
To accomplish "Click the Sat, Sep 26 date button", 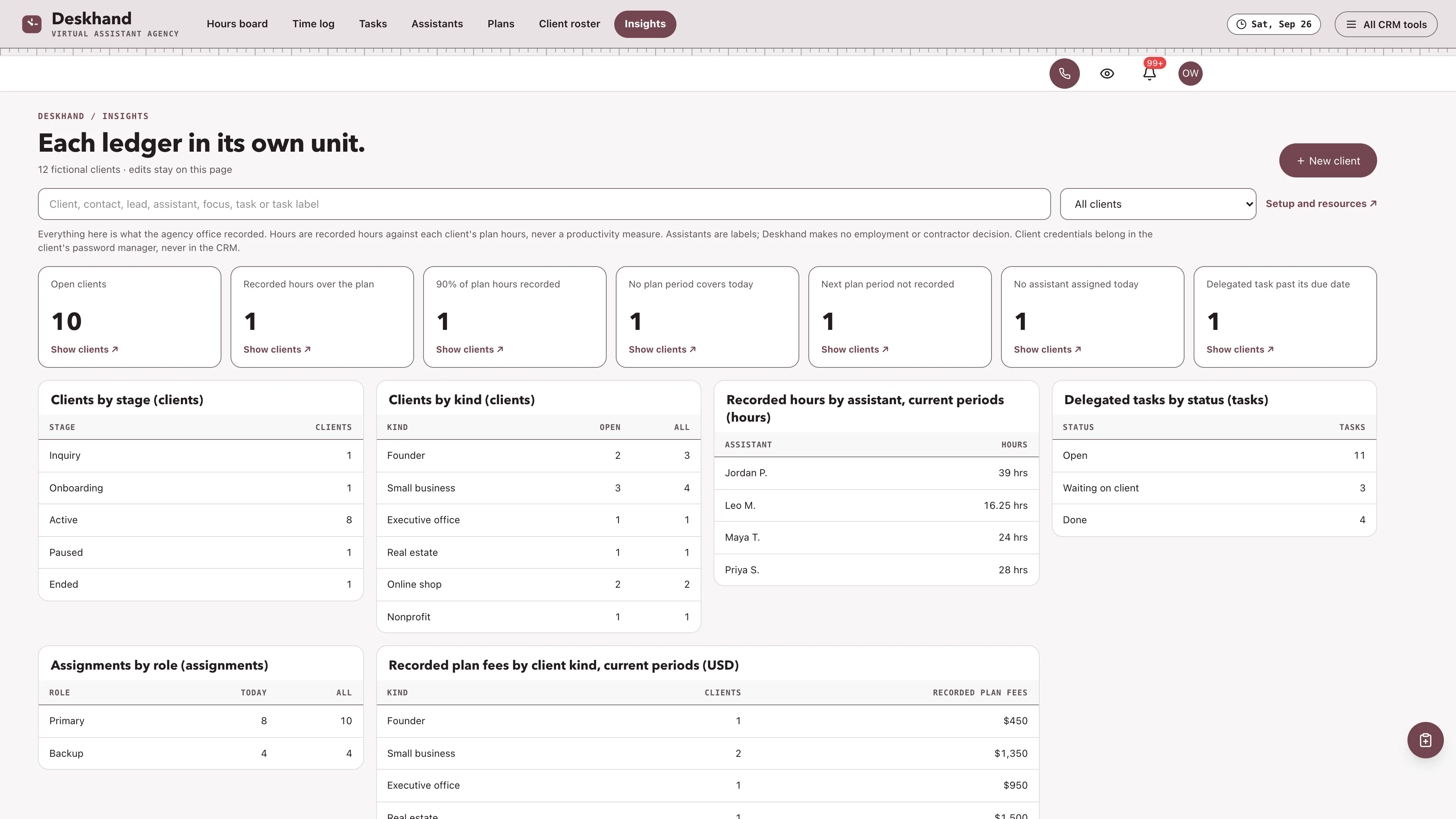I will (1274, 24).
